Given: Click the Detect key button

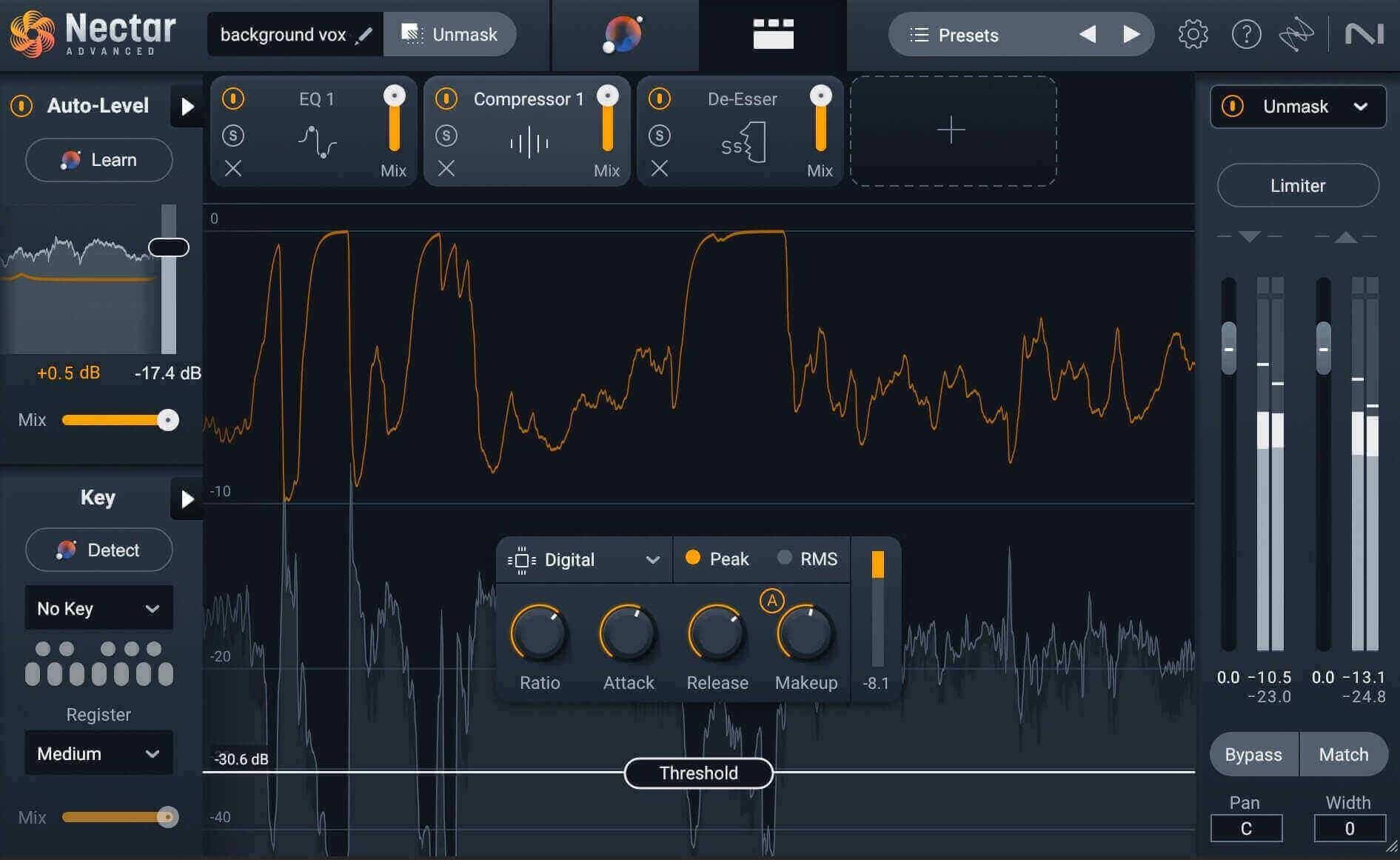Looking at the screenshot, I should pos(99,550).
